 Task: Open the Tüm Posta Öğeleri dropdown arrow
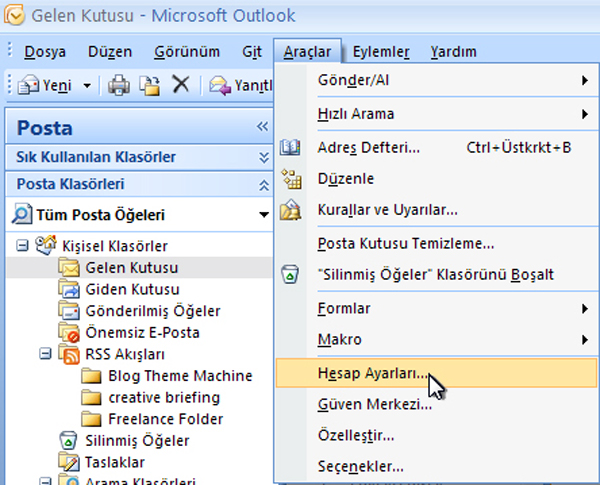click(264, 215)
